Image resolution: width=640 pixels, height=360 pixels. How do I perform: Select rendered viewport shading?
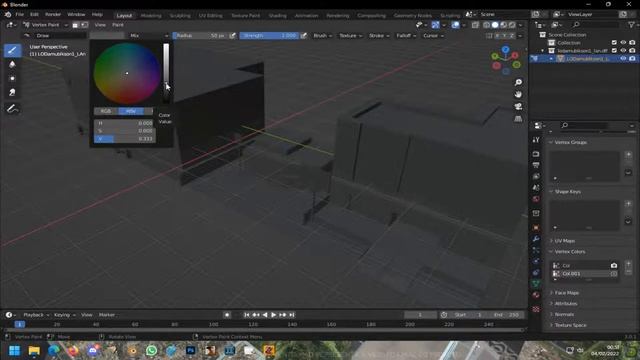[512, 25]
